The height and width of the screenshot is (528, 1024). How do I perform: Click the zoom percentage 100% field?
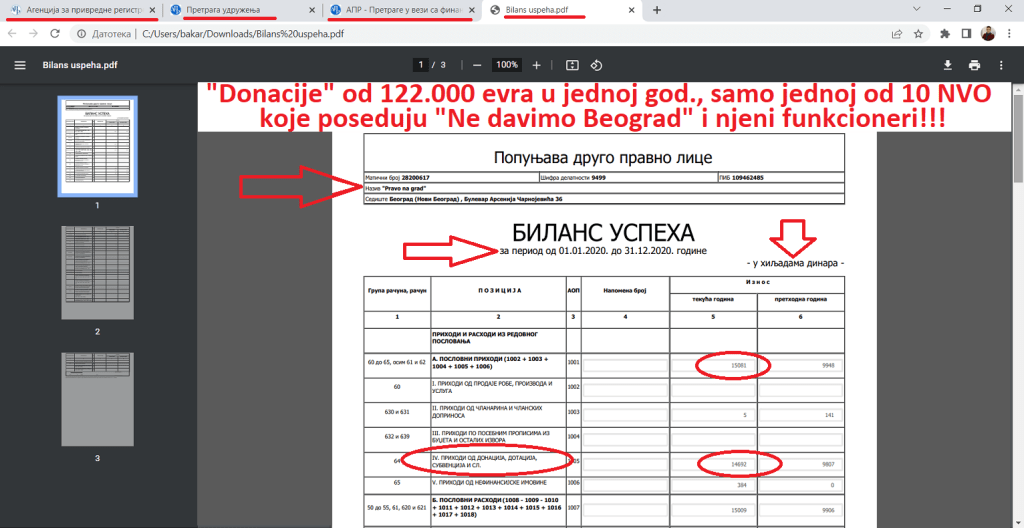point(507,65)
